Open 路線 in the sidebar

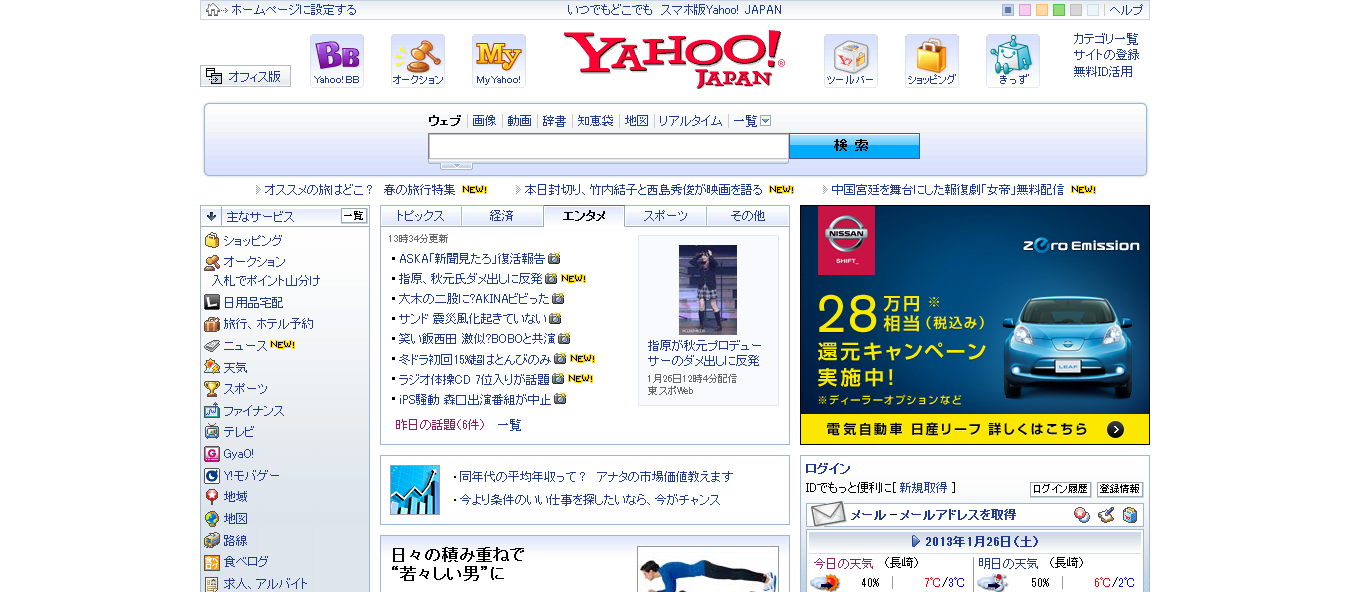(235, 541)
